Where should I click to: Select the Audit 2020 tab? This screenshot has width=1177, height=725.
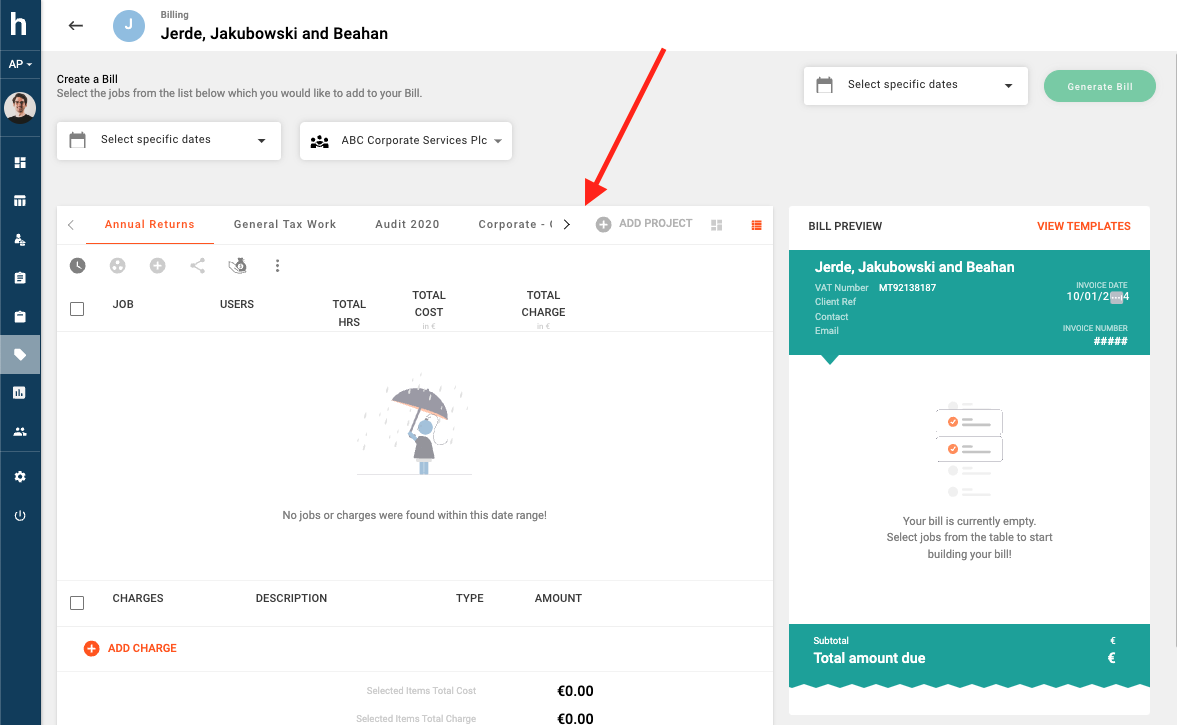[x=407, y=225]
